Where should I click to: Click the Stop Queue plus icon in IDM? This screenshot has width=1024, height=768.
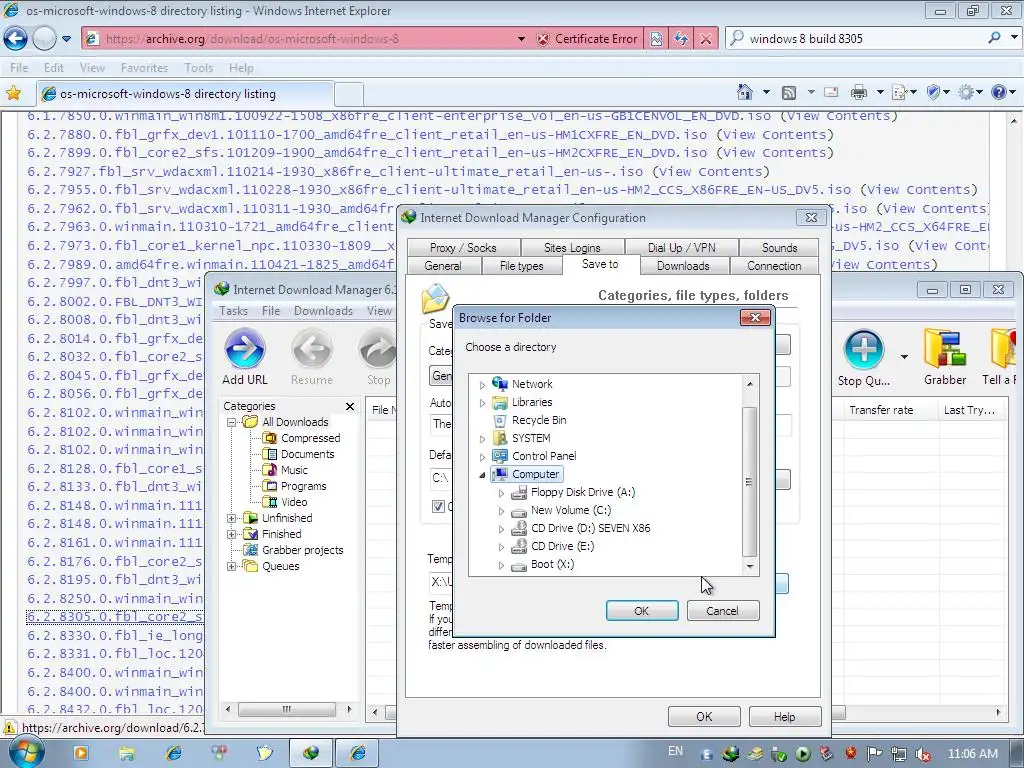pyautogui.click(x=863, y=349)
